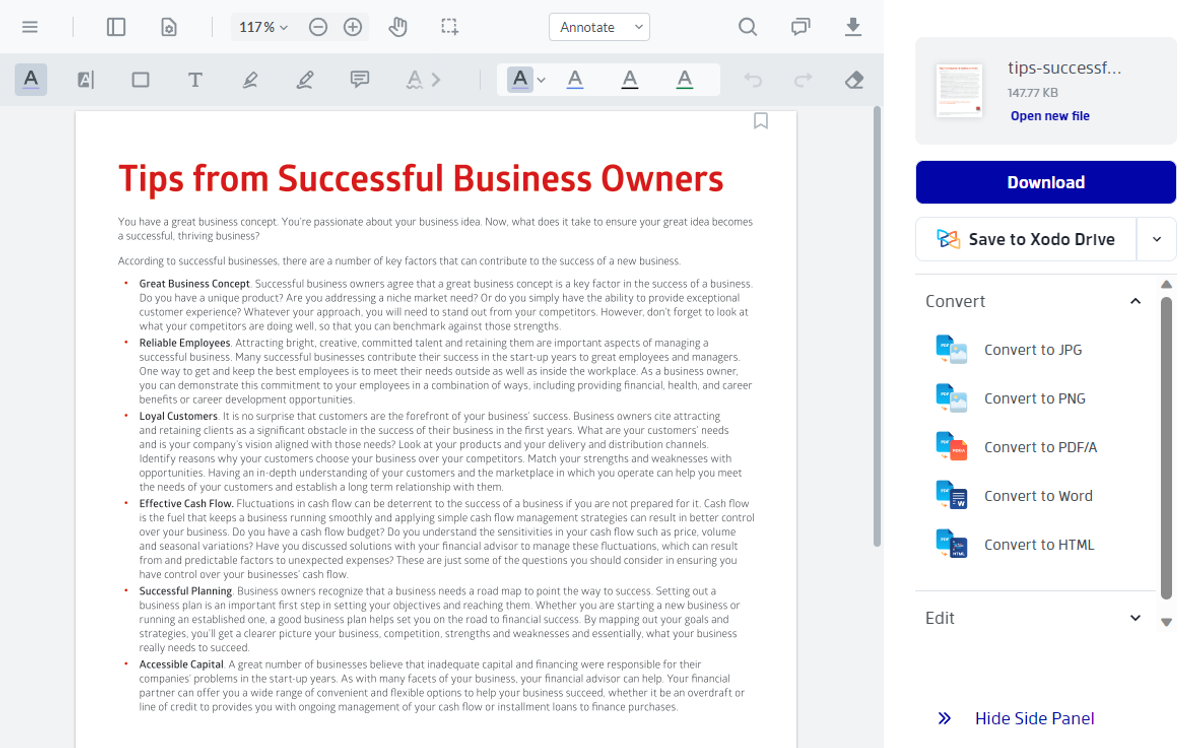Screen dimensions: 1200x748
Task: Open the hamburger main menu
Action: point(30,27)
